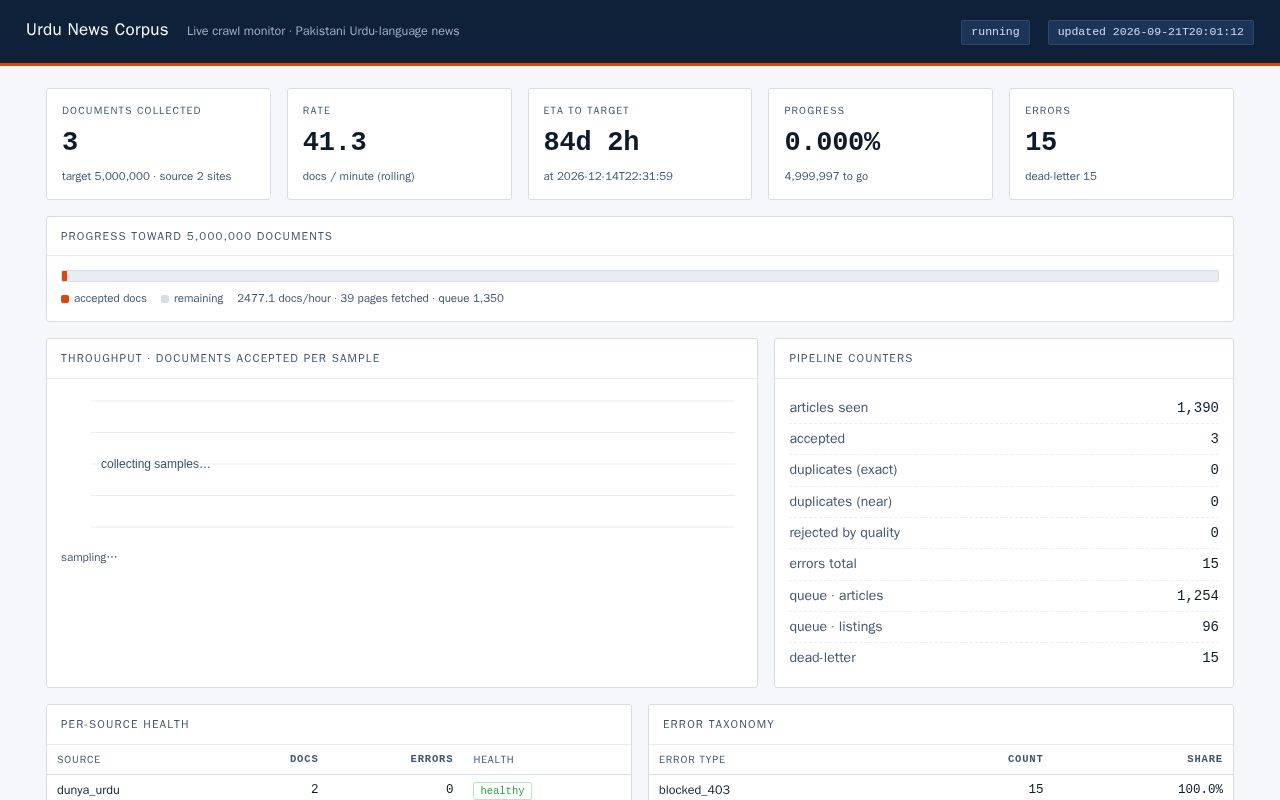Screen dimensions: 1280x800
Task: Click the updated timestamp badge
Action: (1150, 32)
